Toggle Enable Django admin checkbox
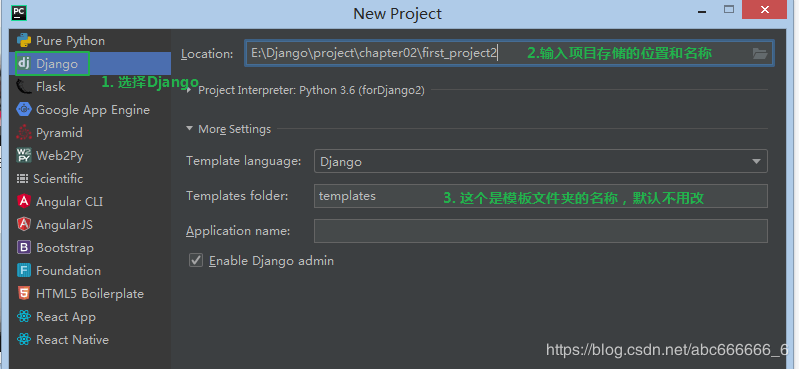799x369 pixels. point(196,260)
